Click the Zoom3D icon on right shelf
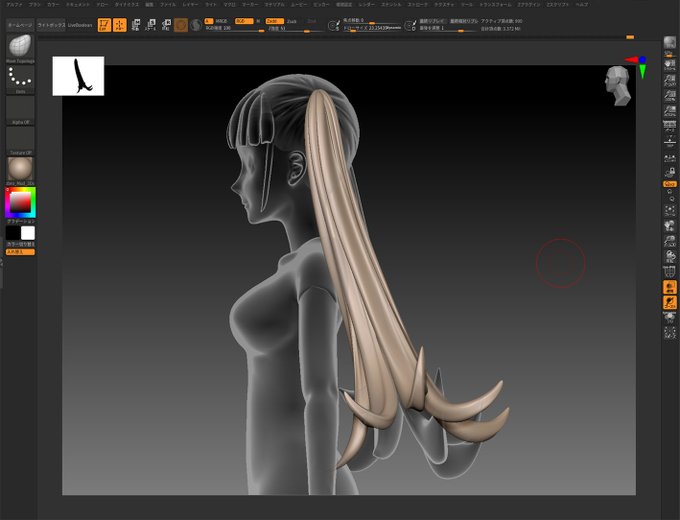The width and height of the screenshot is (680, 520). point(670,241)
